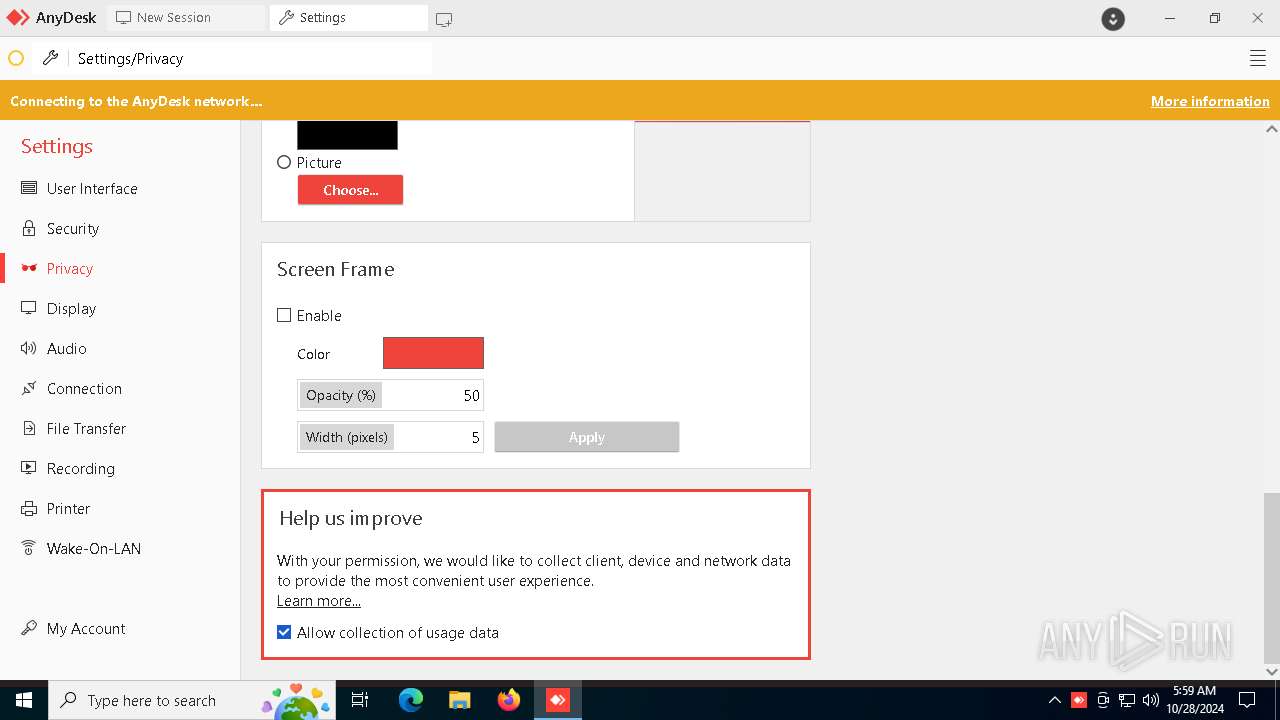
Task: Launch Microsoft Edge from the taskbar
Action: [x=411, y=700]
